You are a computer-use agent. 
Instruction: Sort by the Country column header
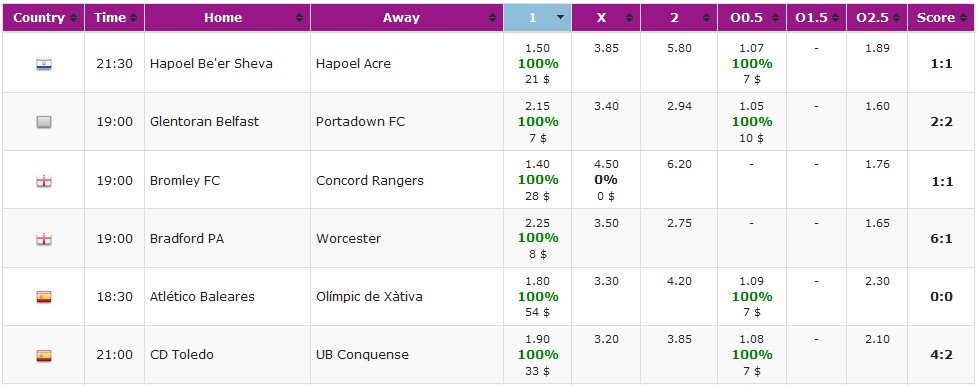coord(43,17)
